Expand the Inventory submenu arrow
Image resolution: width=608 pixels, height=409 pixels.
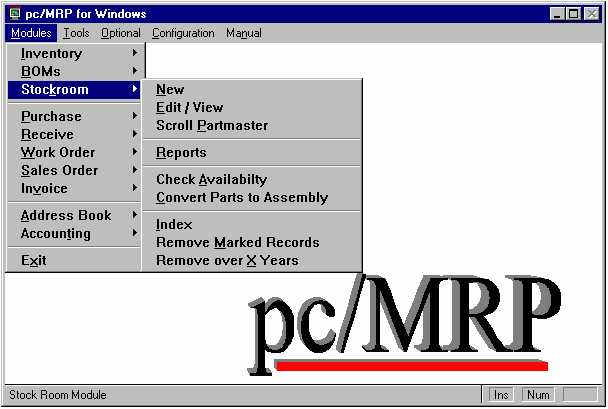click(135, 52)
